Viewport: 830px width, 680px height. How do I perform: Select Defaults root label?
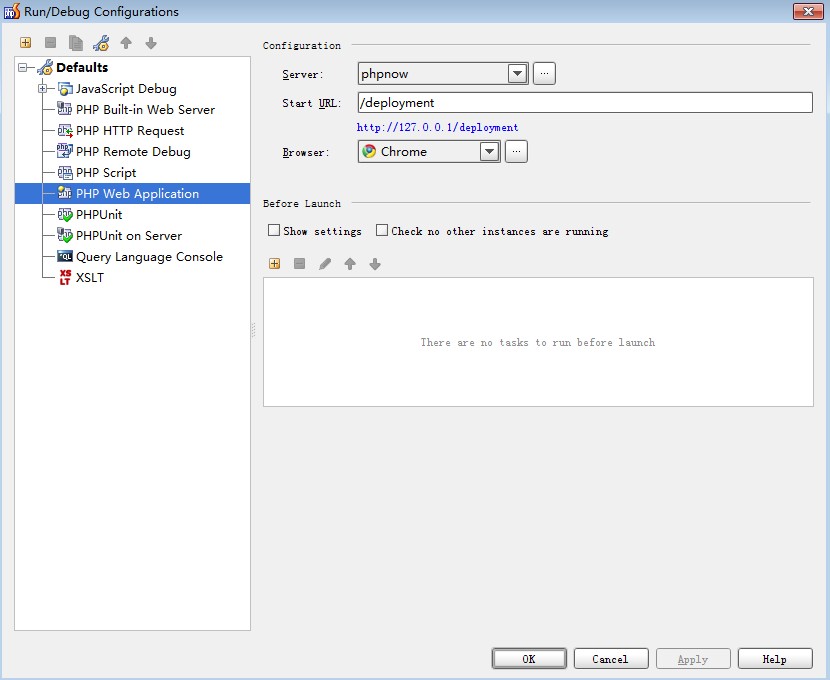82,67
